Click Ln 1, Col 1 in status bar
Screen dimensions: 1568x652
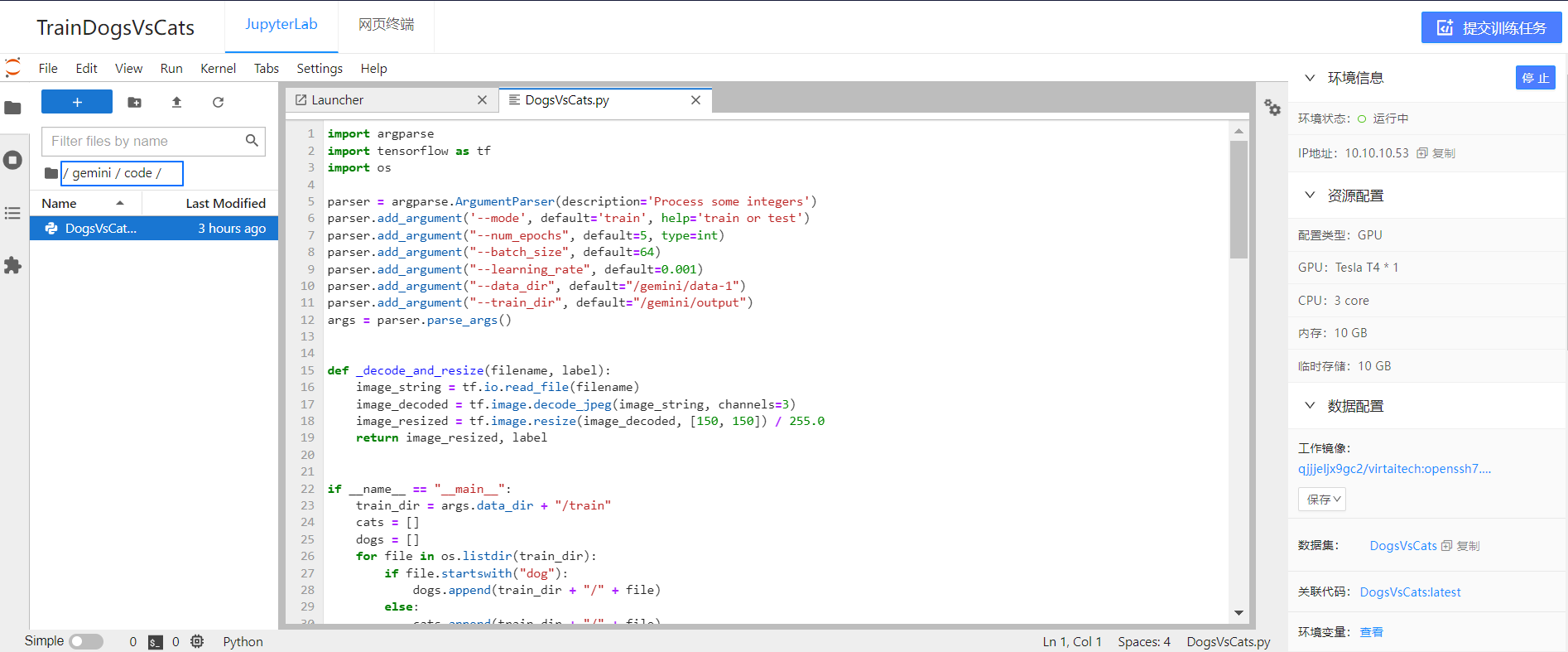(x=1072, y=642)
